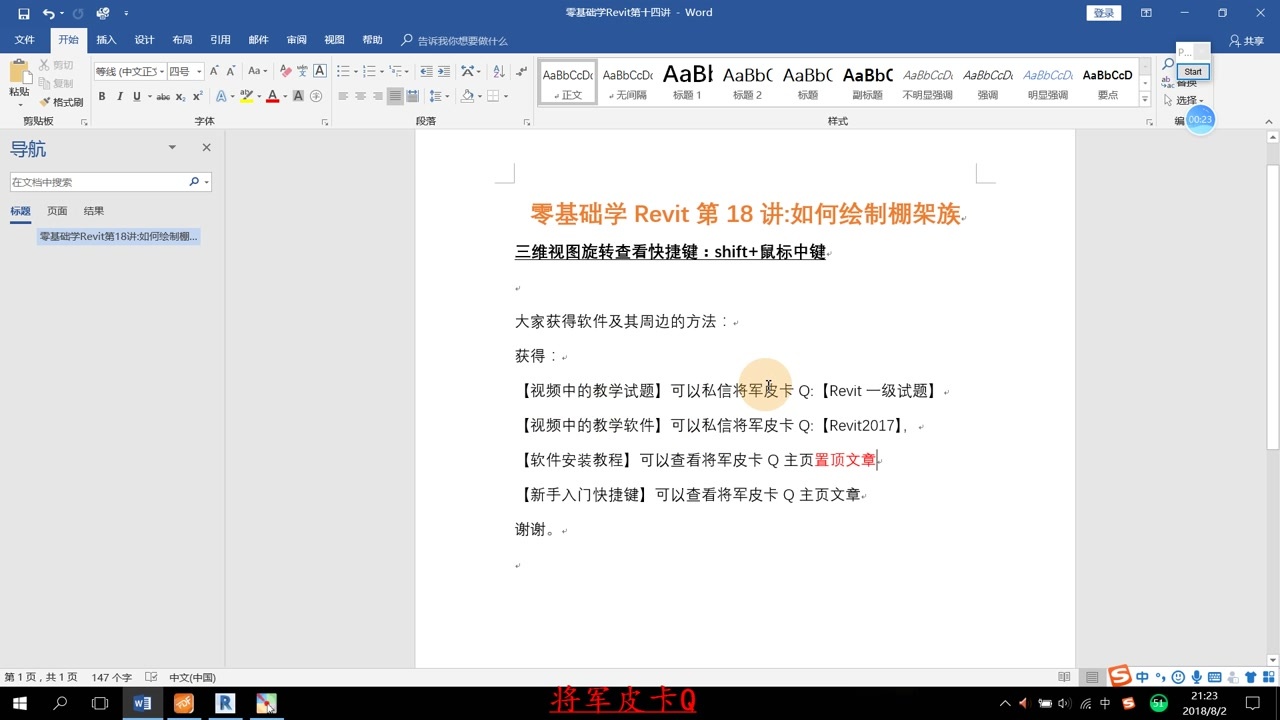Switch to the 插入 Insert tab
Image resolution: width=1280 pixels, height=720 pixels.
(x=106, y=40)
